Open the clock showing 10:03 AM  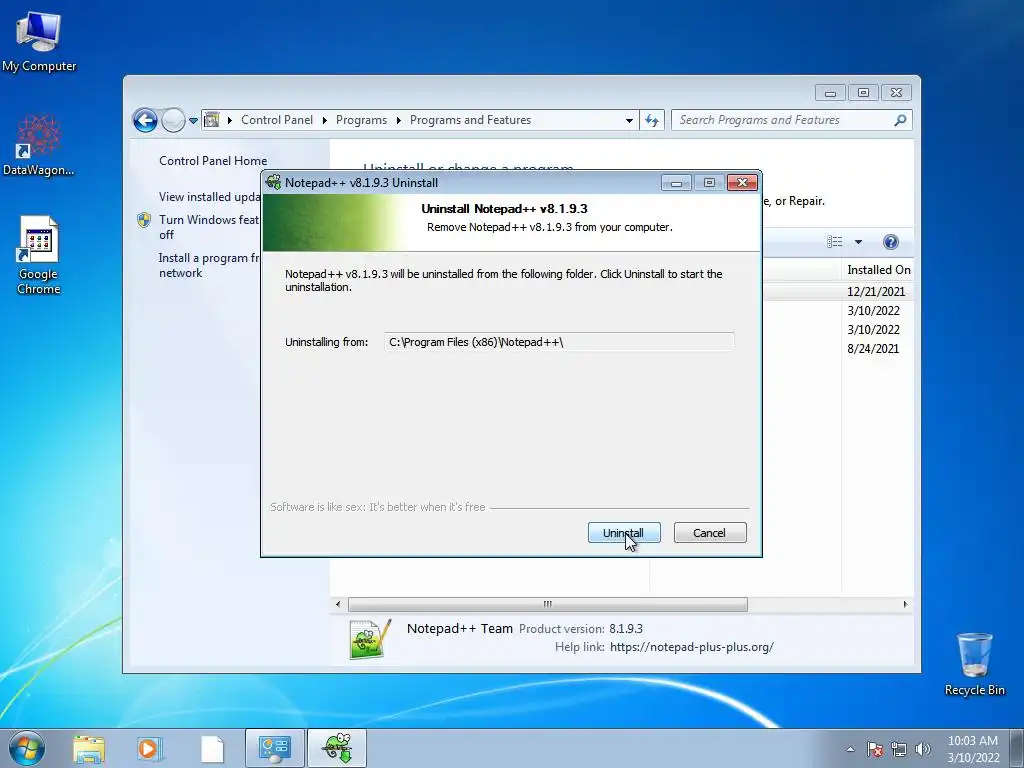point(973,749)
